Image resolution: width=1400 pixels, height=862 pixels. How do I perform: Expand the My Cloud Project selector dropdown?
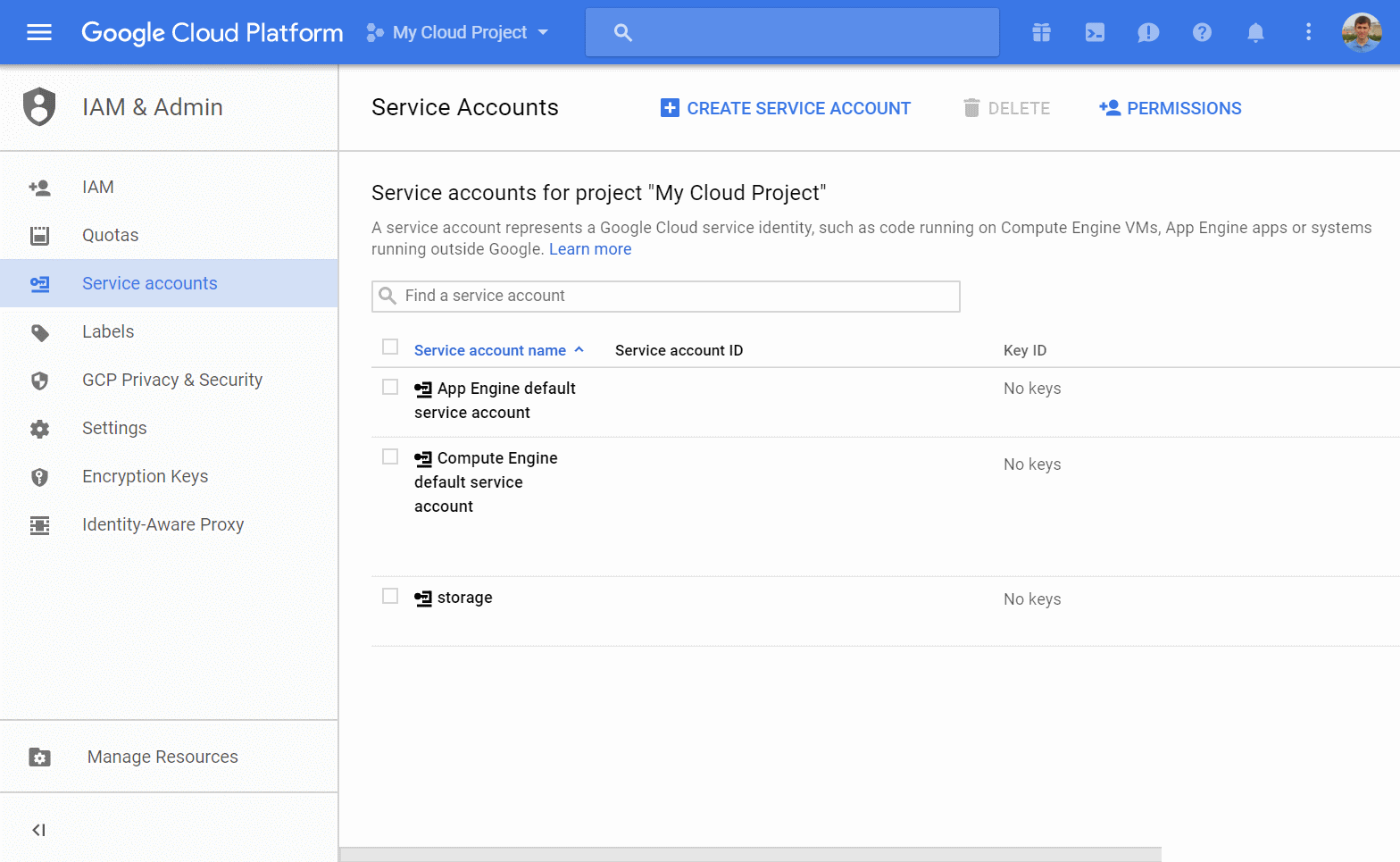pyautogui.click(x=458, y=33)
